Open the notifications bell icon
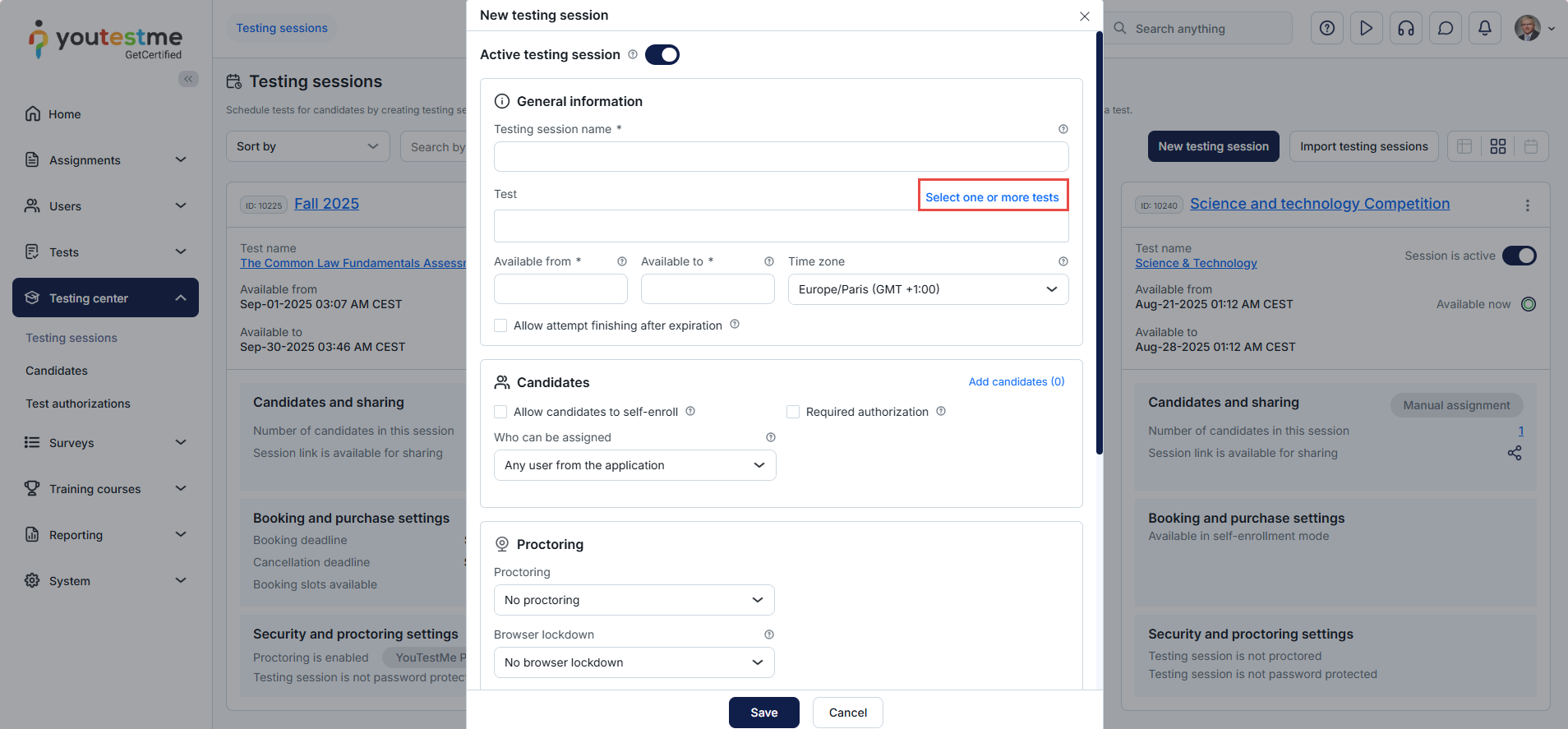Image resolution: width=1568 pixels, height=729 pixels. tap(1484, 29)
